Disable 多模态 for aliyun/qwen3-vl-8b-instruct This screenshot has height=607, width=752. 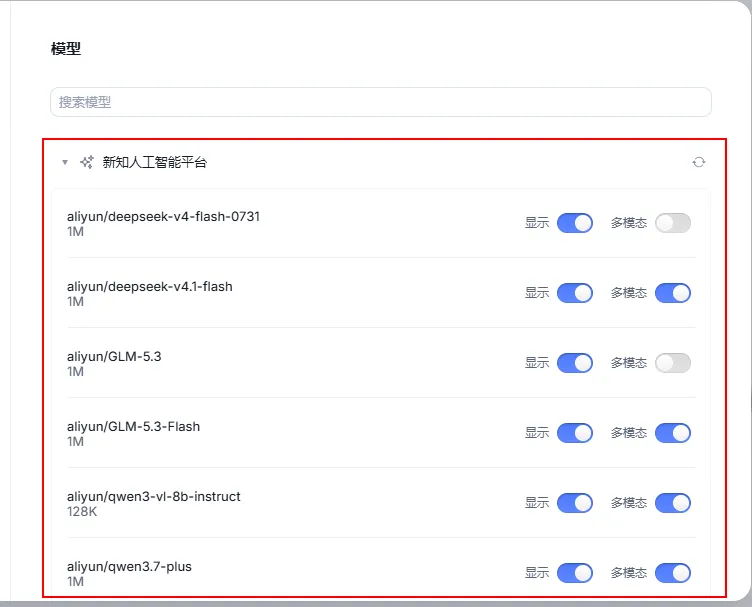tap(673, 503)
